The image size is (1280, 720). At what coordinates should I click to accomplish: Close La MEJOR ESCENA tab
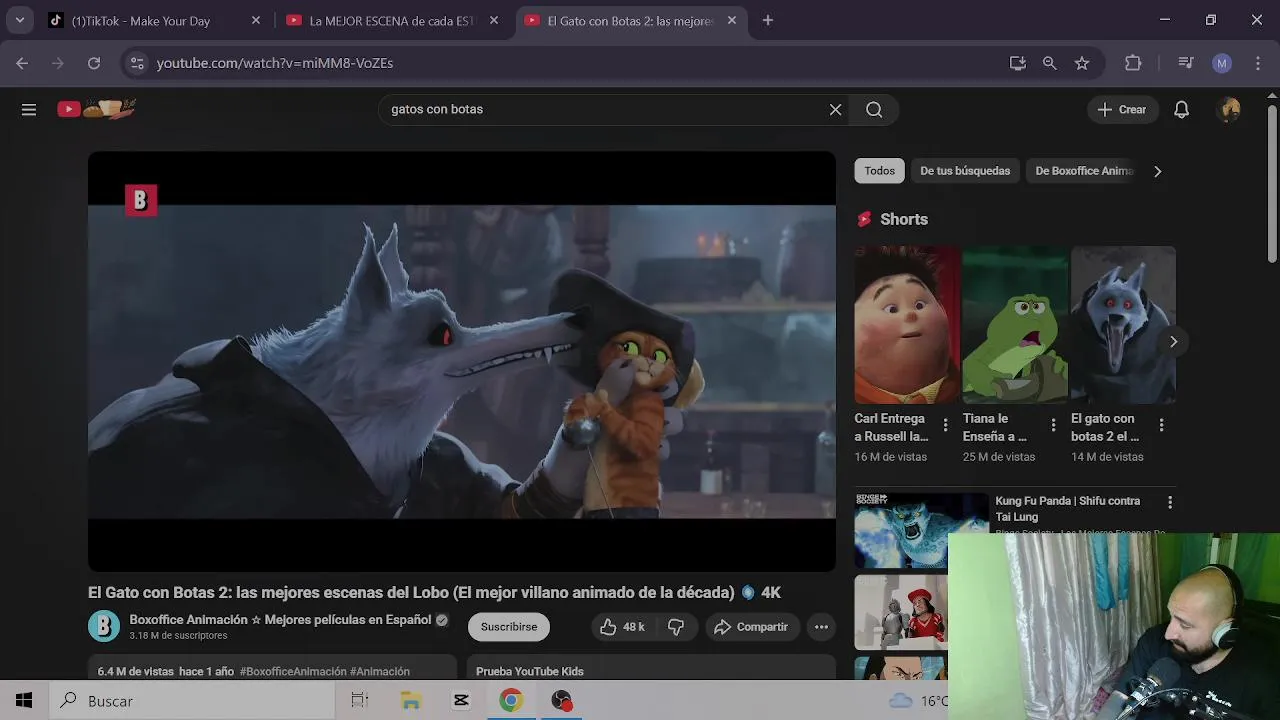pyautogui.click(x=493, y=20)
